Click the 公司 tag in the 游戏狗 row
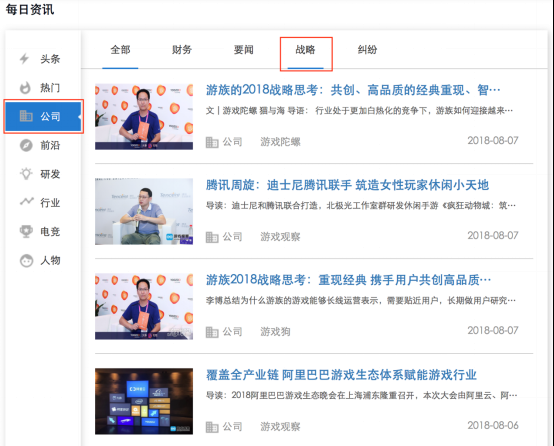Image resolution: width=554 pixels, height=446 pixels. (232, 332)
